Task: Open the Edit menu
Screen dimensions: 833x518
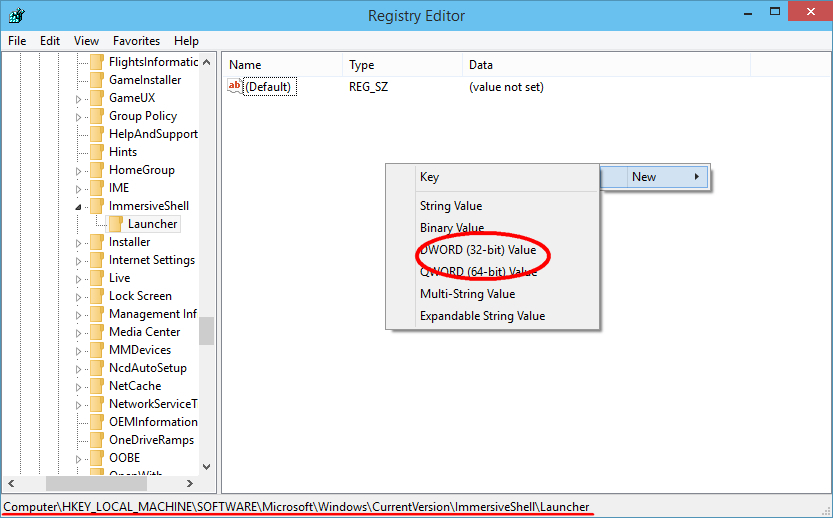Action: pos(50,41)
